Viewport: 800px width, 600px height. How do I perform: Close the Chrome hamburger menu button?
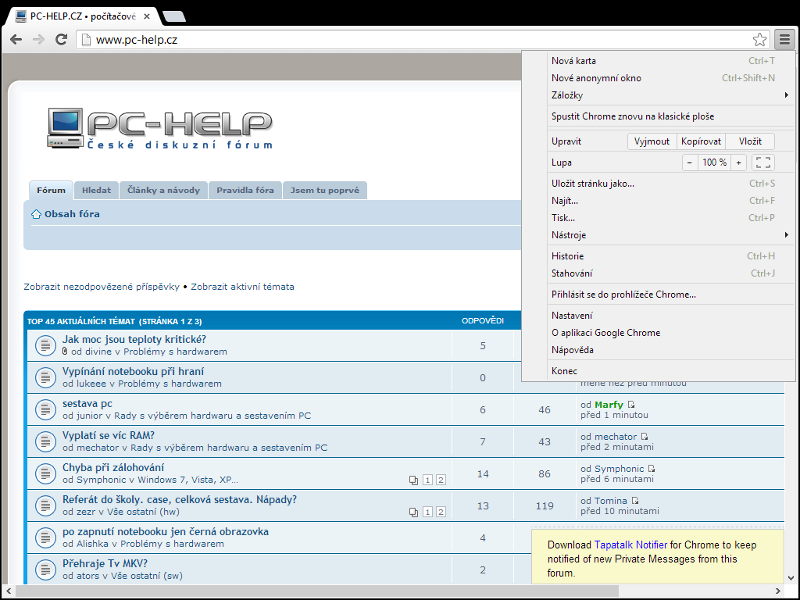pyautogui.click(x=784, y=39)
